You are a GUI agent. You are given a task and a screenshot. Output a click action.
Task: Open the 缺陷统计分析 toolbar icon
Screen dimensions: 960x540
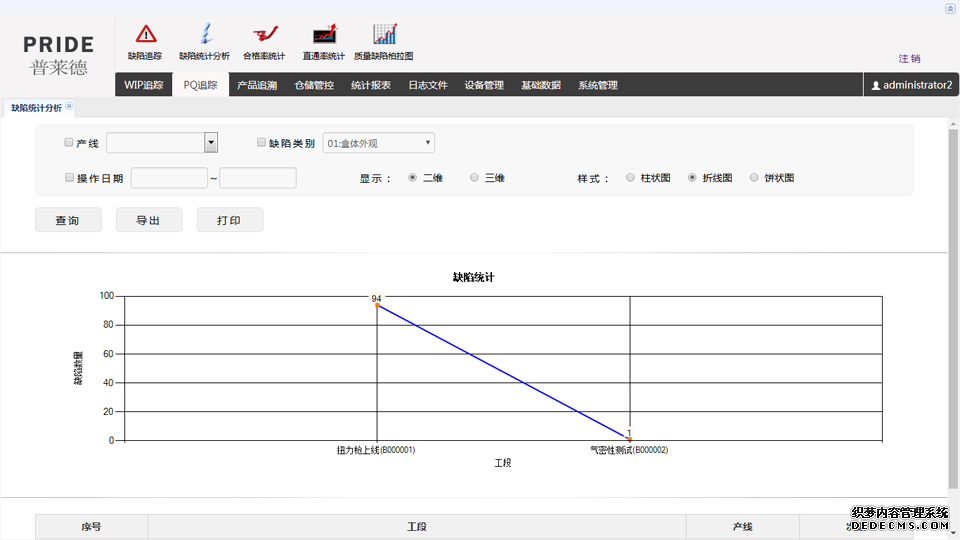point(205,34)
